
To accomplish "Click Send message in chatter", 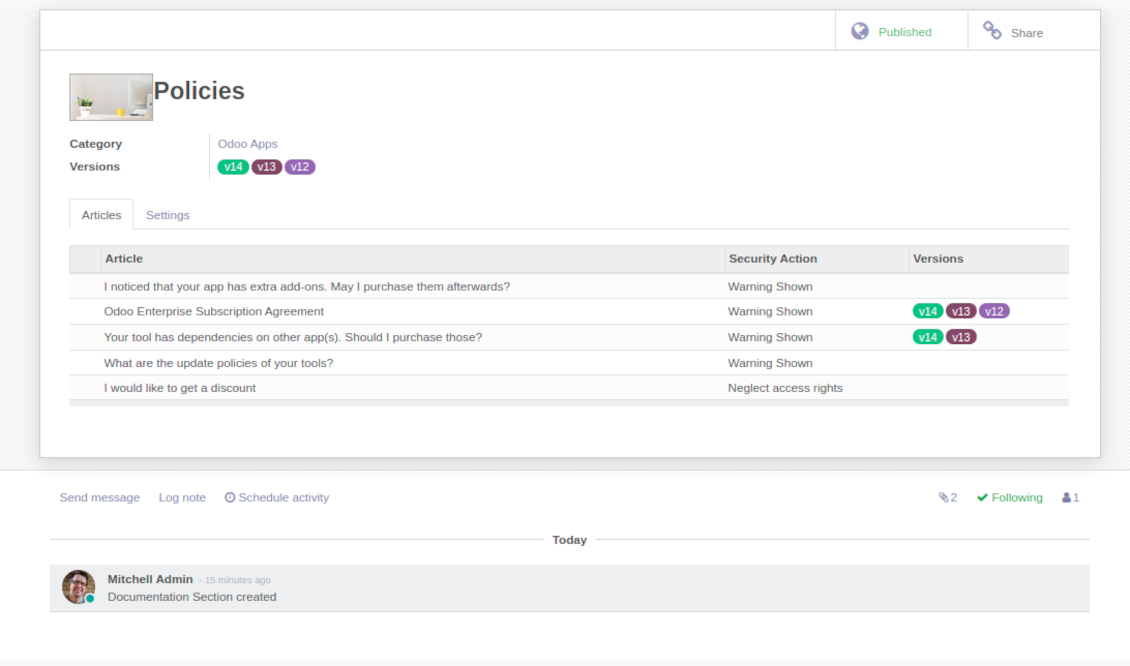I will coord(99,497).
